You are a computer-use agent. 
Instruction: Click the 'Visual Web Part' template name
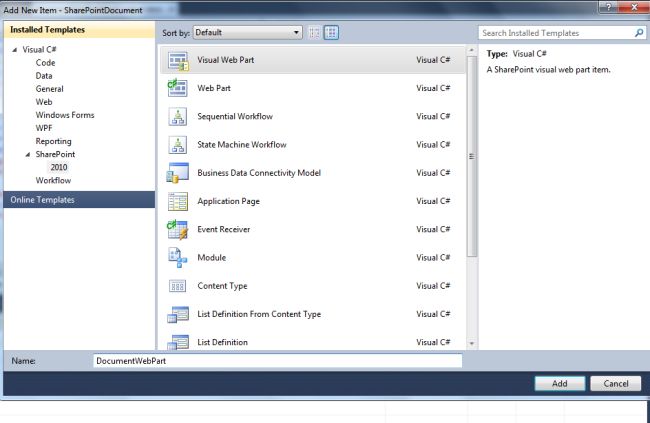coord(226,60)
